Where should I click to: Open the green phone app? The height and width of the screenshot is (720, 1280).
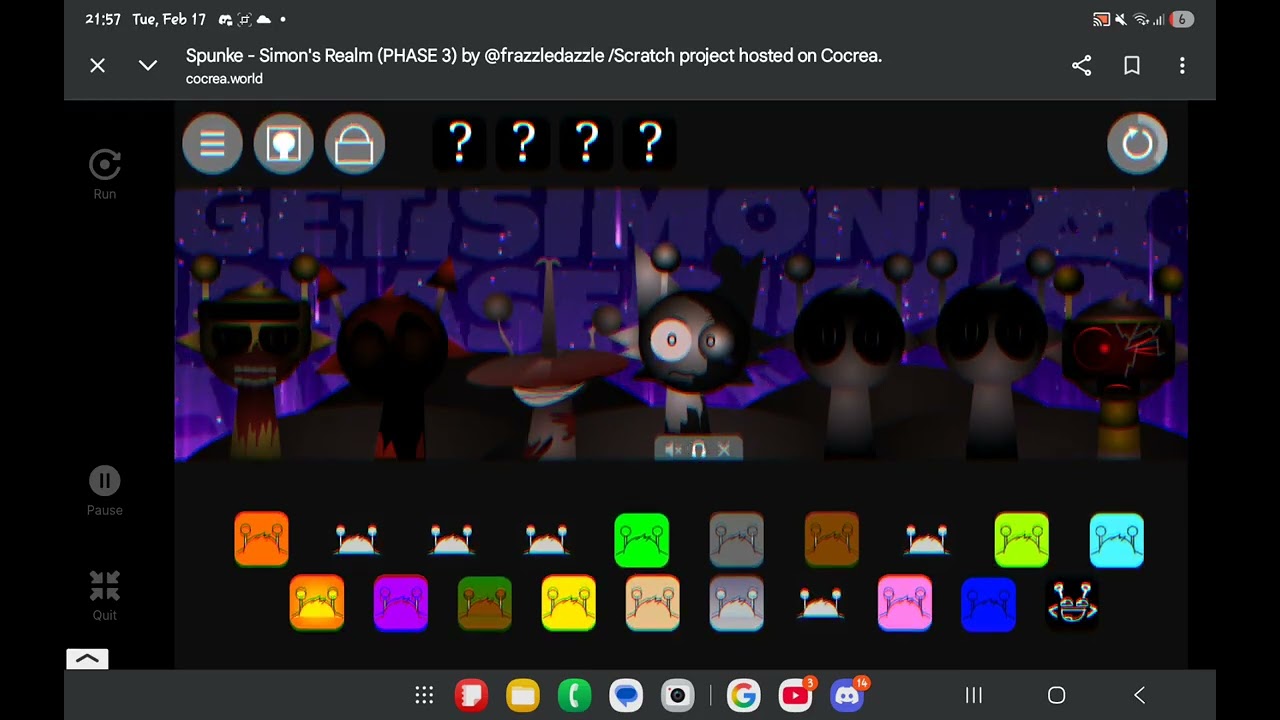pos(574,695)
